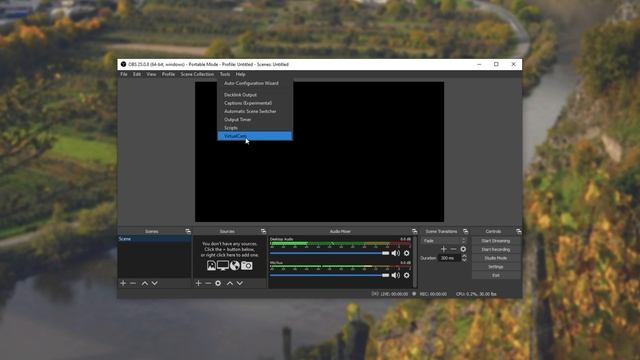Pop out the Sources dock
The width and height of the screenshot is (640, 360).
coord(263,231)
